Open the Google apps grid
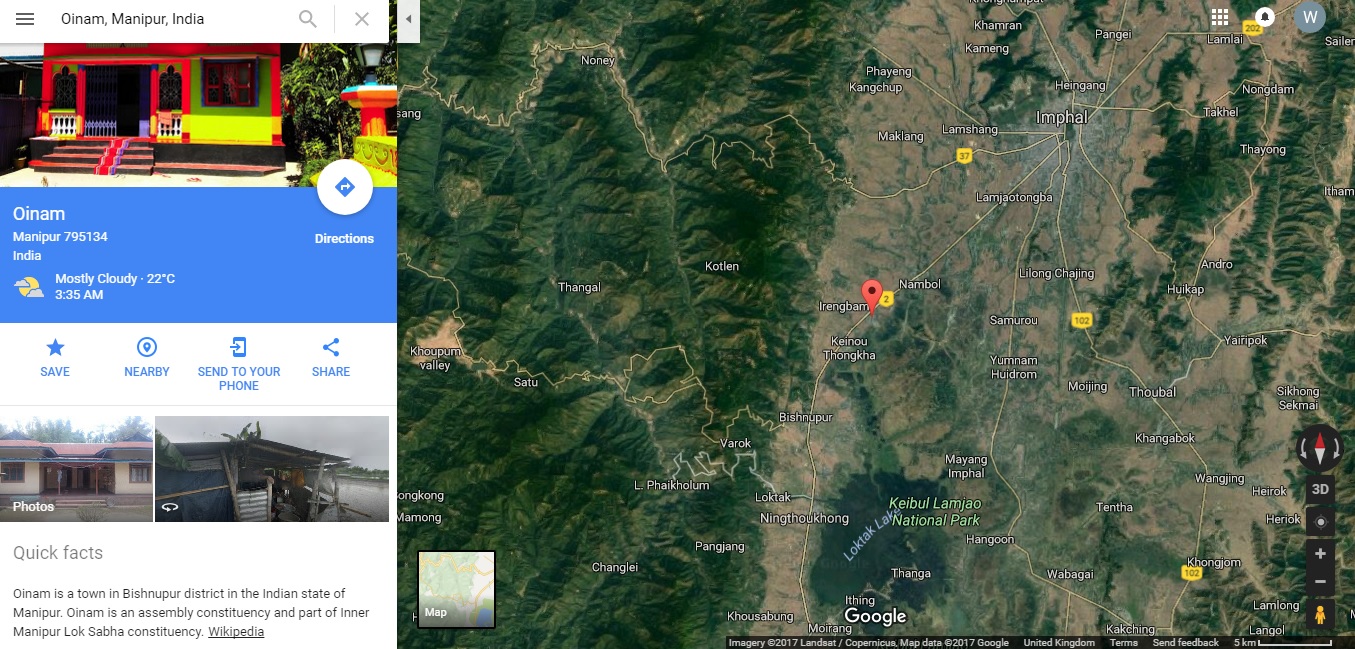The width and height of the screenshot is (1355, 649). (x=1220, y=17)
